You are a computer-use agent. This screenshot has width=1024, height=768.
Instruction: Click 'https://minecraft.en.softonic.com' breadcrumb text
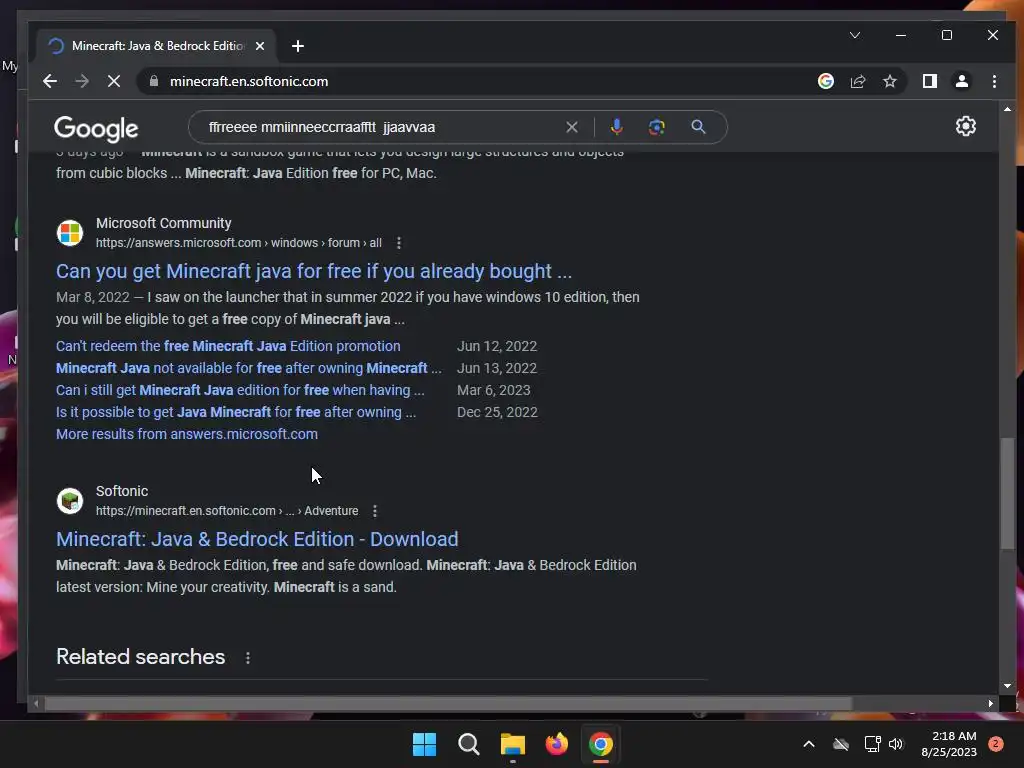click(185, 511)
